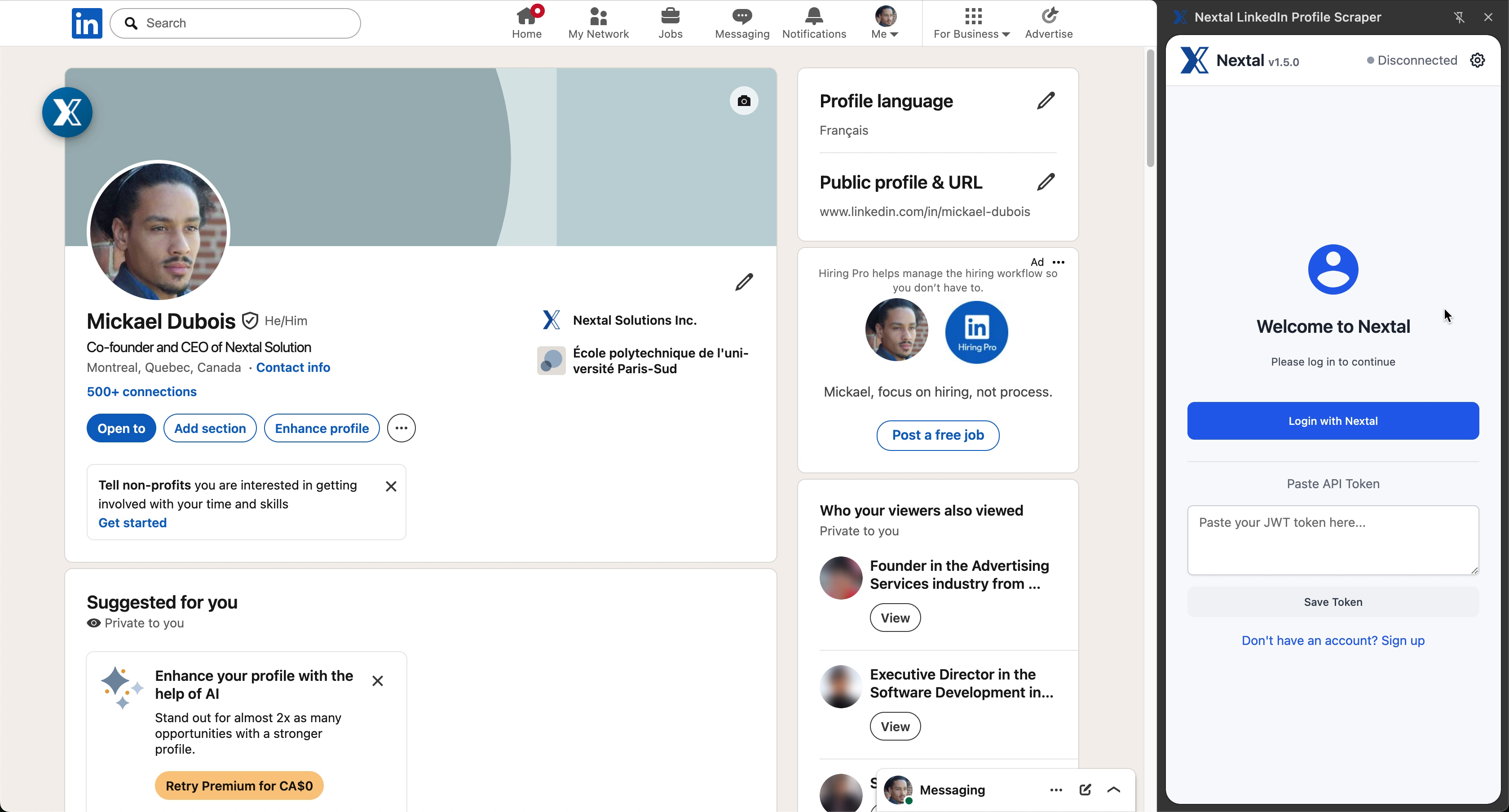
Task: Open the Jobs navigation item
Action: 670,23
